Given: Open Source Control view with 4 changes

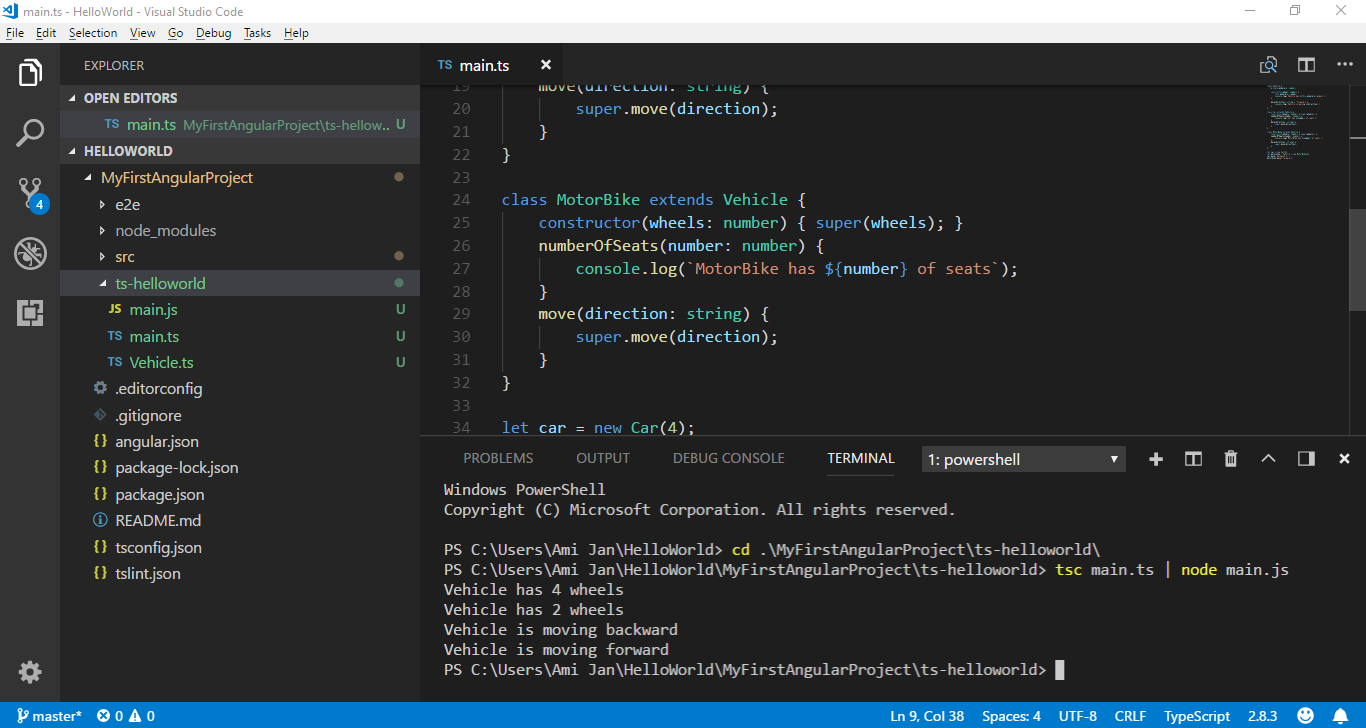Looking at the screenshot, I should pyautogui.click(x=32, y=194).
